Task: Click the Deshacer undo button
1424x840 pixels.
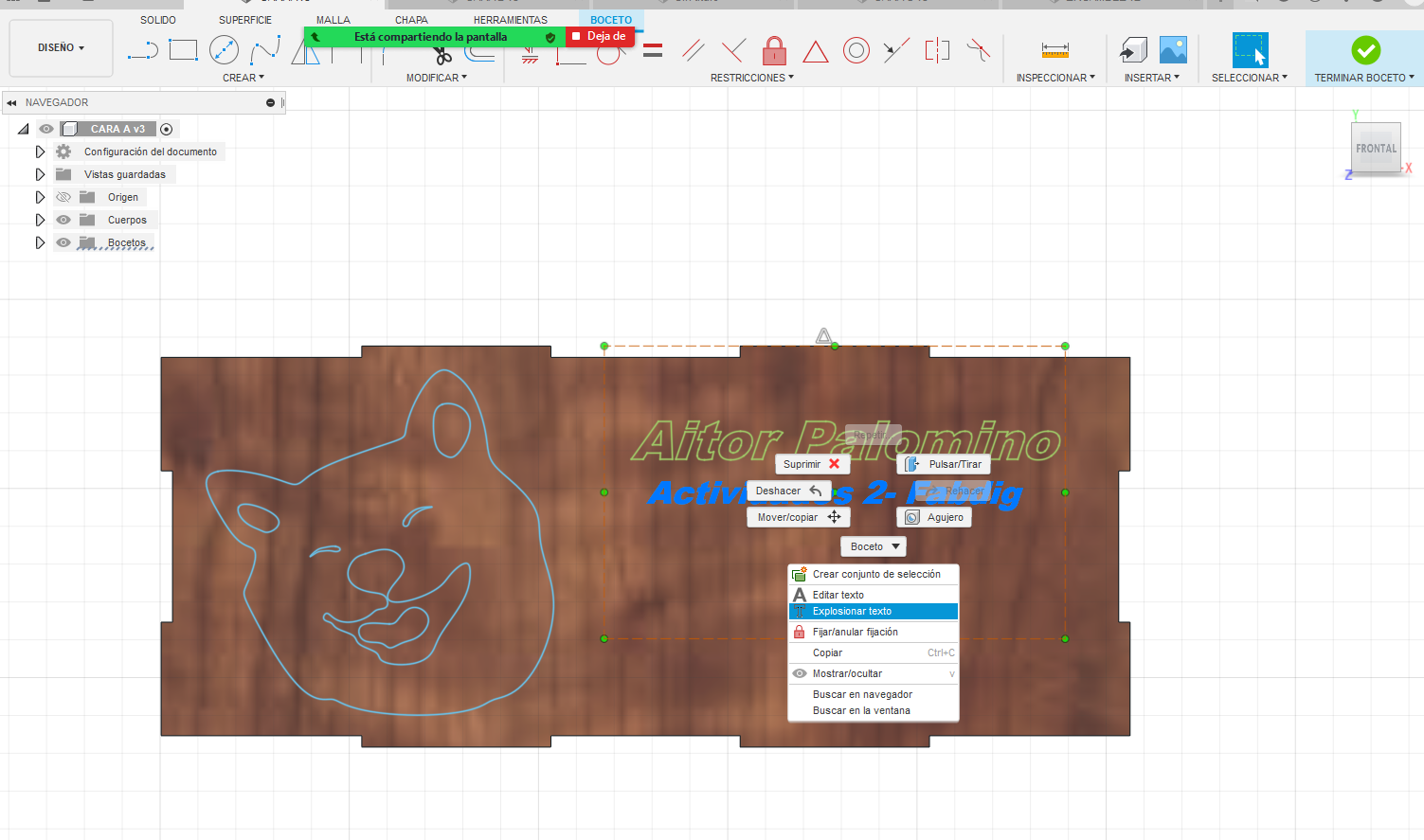Action: [788, 491]
